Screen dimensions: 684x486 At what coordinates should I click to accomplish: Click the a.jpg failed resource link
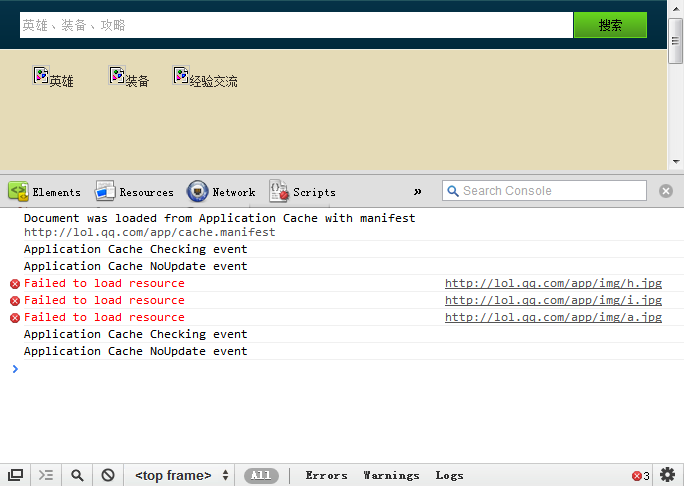pos(553,317)
